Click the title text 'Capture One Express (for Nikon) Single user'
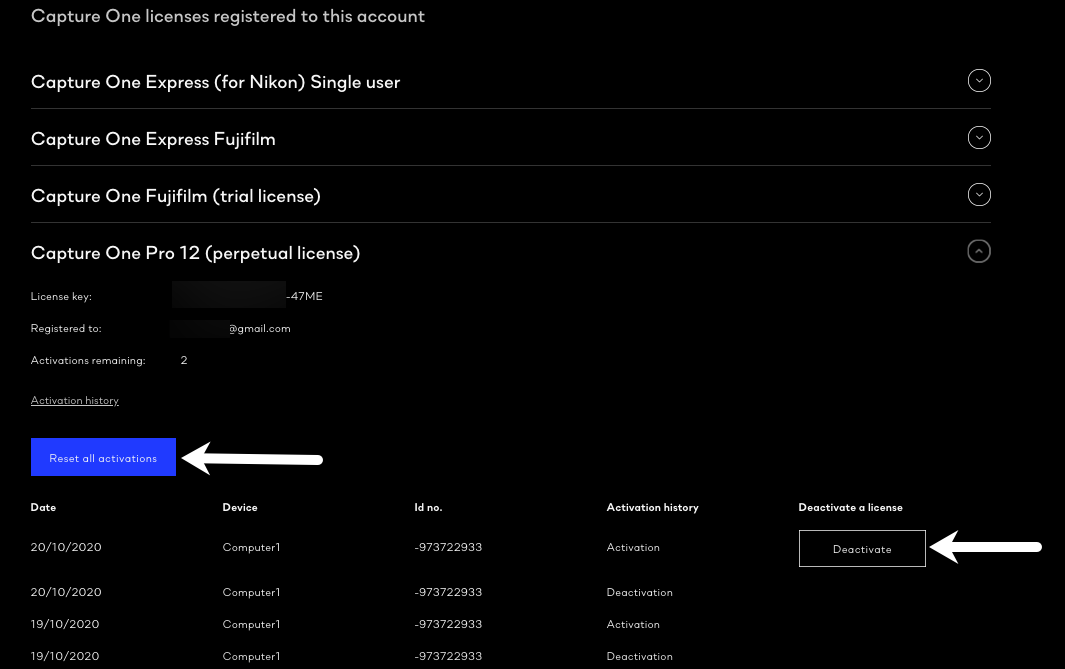 pos(215,82)
